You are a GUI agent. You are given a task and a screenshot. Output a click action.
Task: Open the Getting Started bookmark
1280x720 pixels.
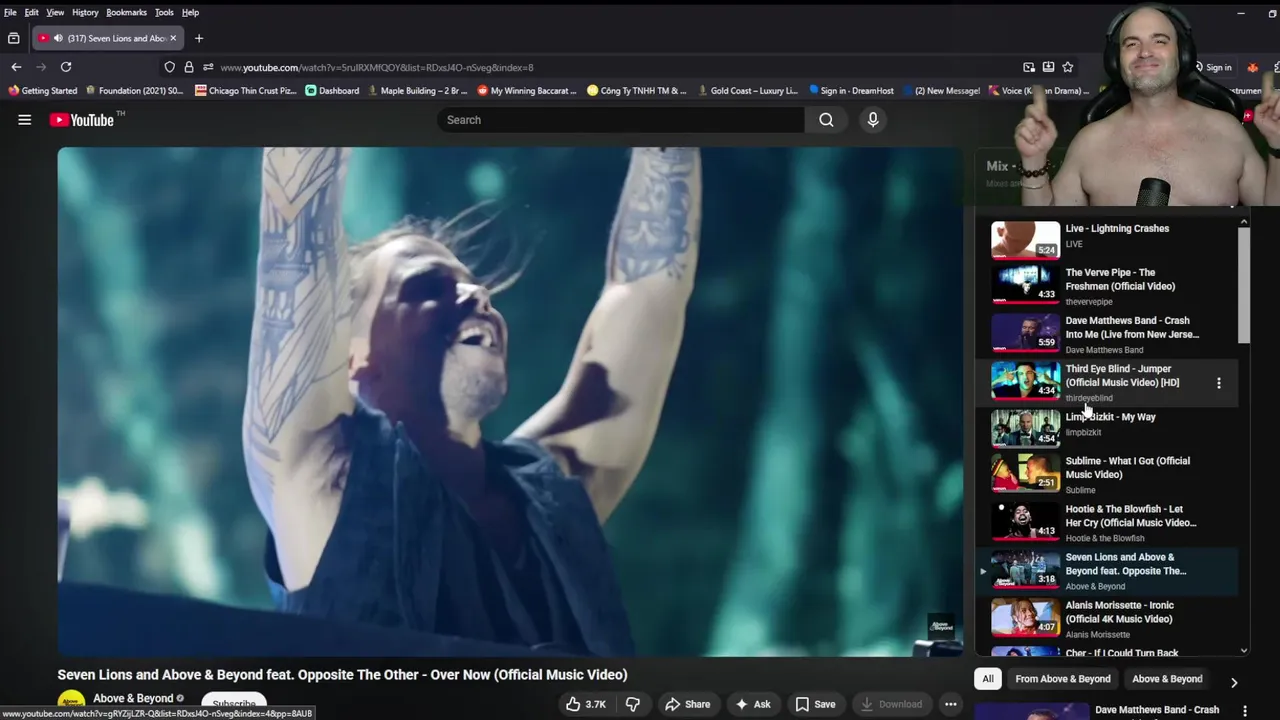(x=42, y=90)
